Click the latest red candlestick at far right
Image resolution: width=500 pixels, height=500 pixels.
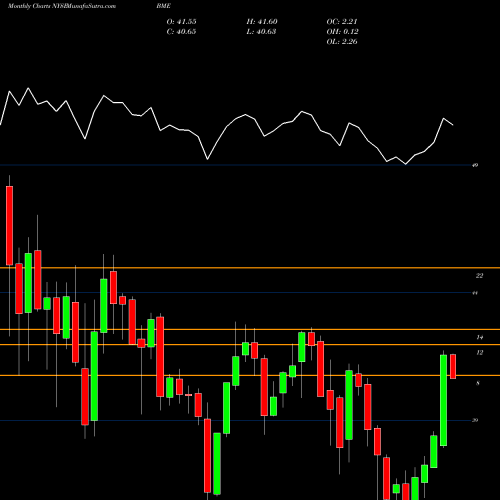pos(453,366)
